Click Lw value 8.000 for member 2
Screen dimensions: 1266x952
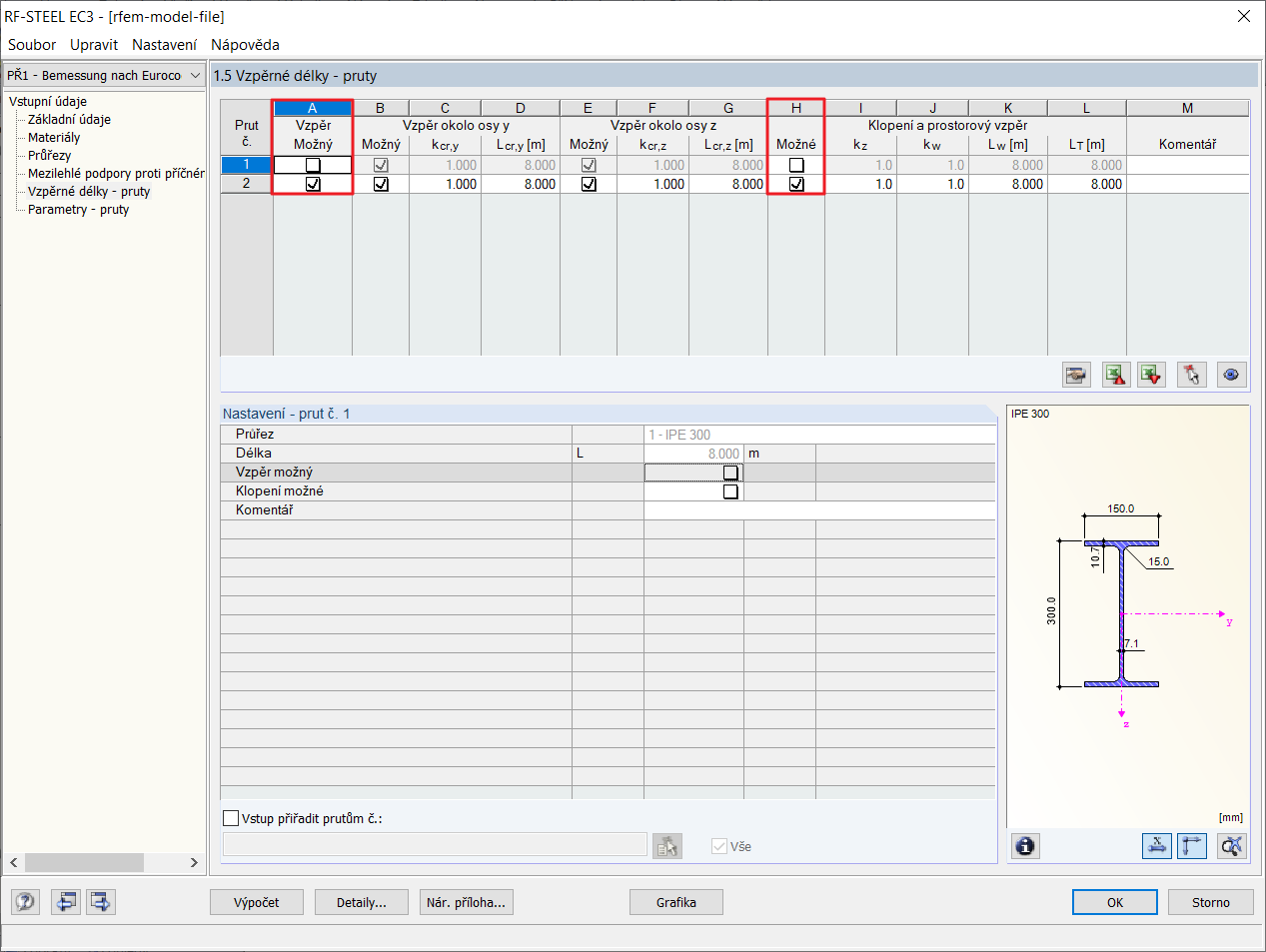pyautogui.click(x=1008, y=184)
